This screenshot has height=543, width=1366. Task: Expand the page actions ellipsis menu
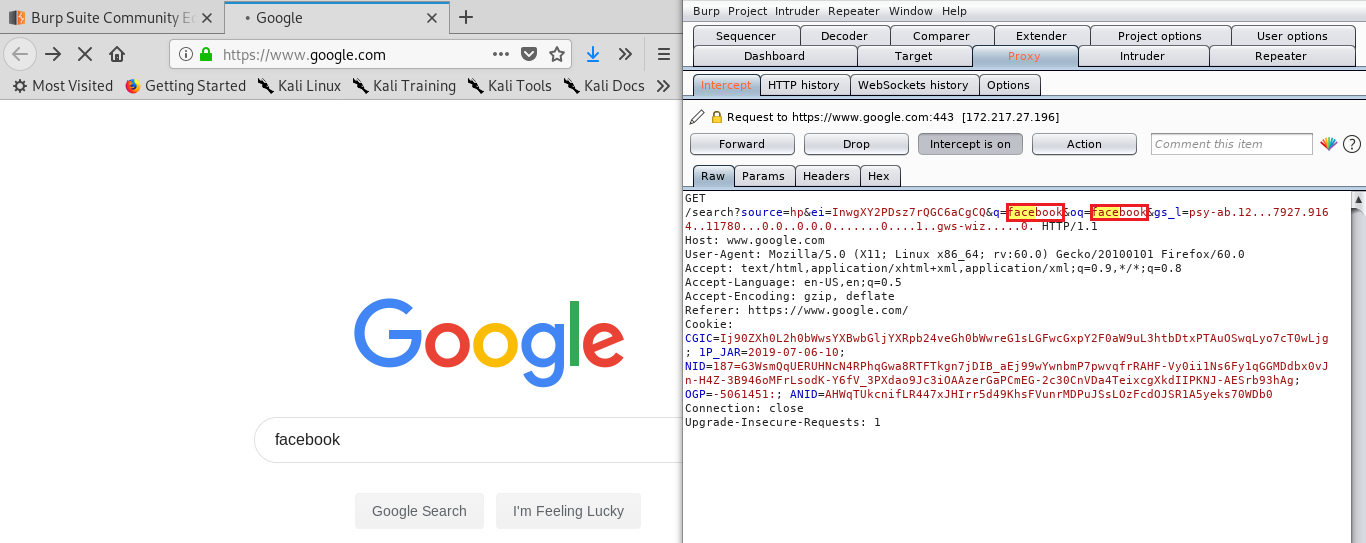pyautogui.click(x=501, y=54)
